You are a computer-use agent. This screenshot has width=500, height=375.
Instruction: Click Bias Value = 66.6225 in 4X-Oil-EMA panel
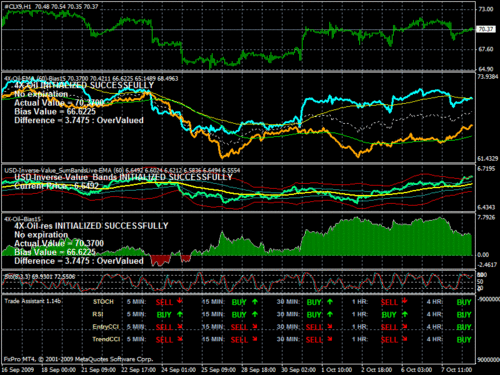pyautogui.click(x=55, y=112)
